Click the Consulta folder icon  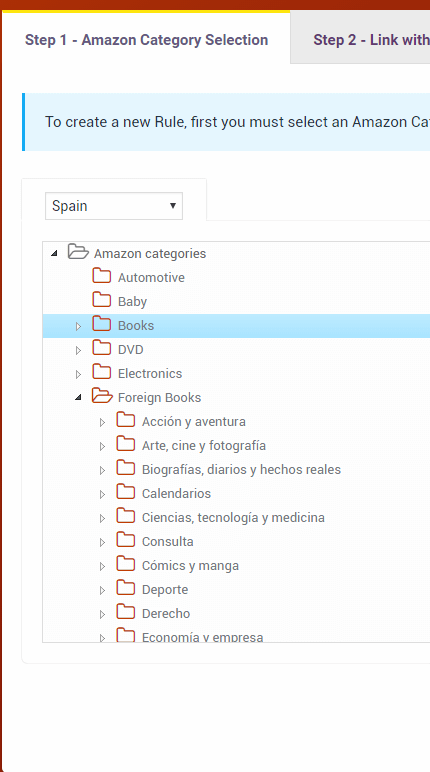[126, 540]
